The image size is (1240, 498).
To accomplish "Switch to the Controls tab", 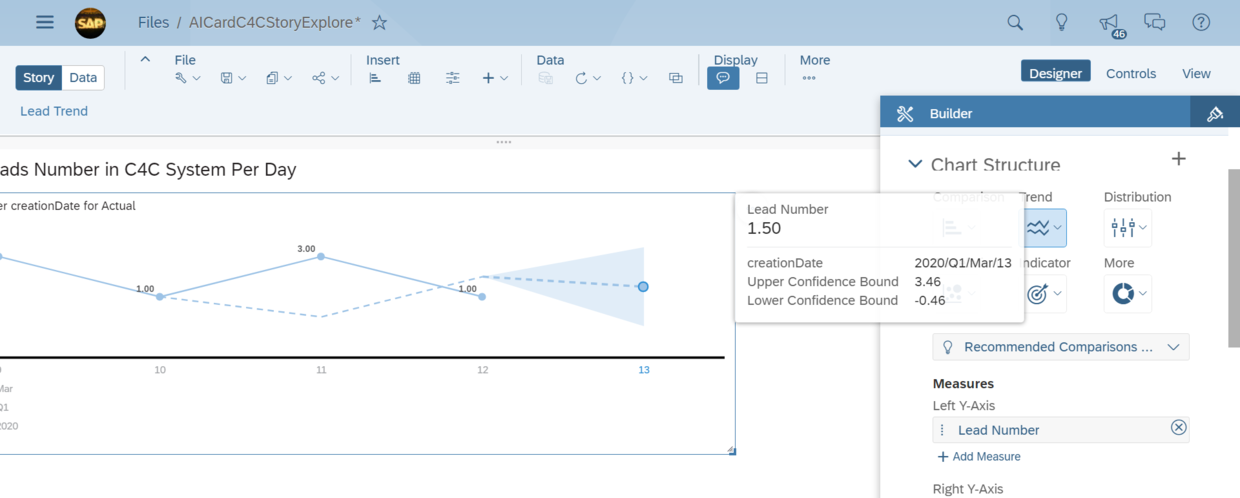I will [1131, 73].
